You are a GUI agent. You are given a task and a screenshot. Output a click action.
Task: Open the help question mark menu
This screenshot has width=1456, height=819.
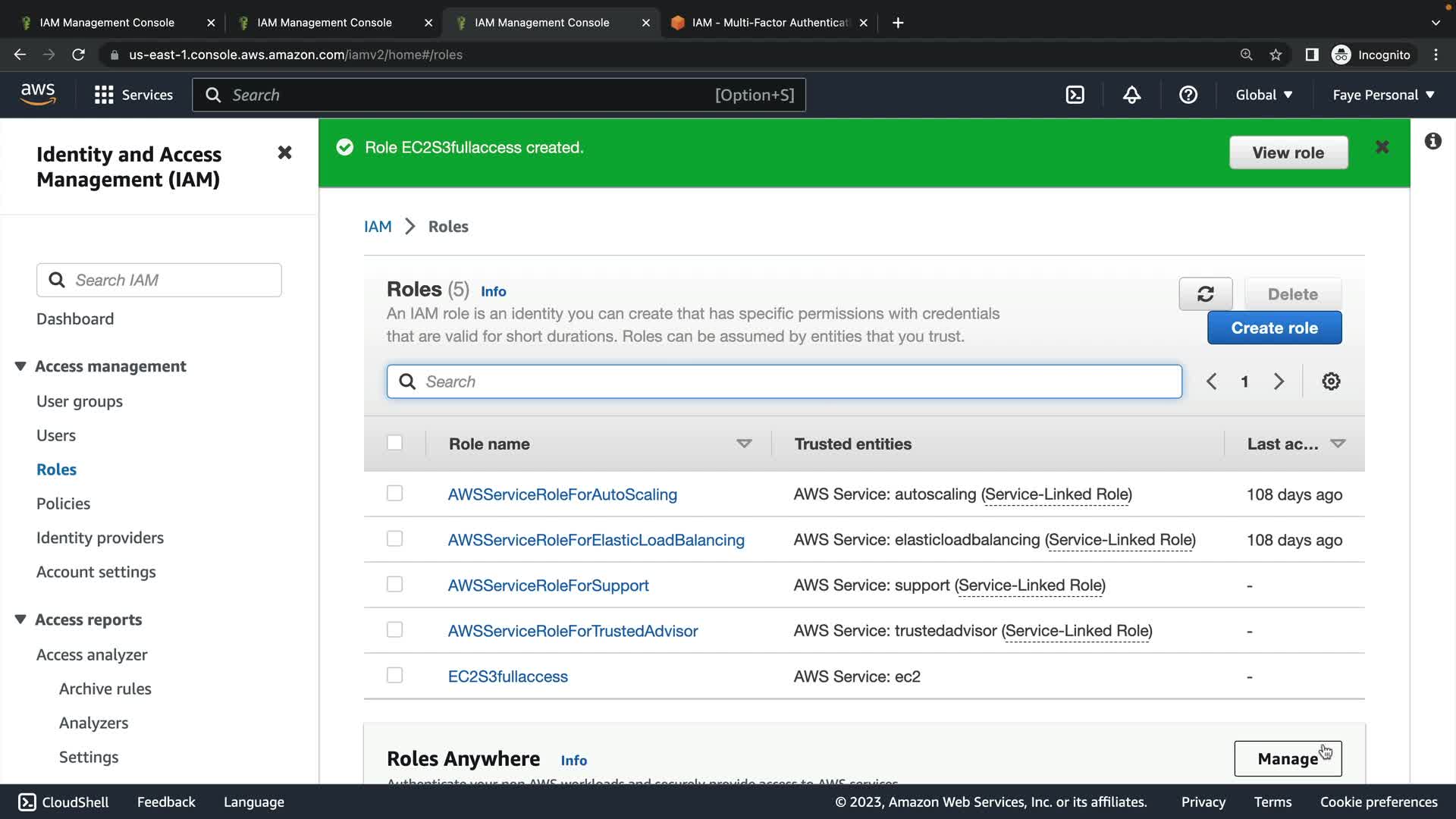click(x=1188, y=95)
